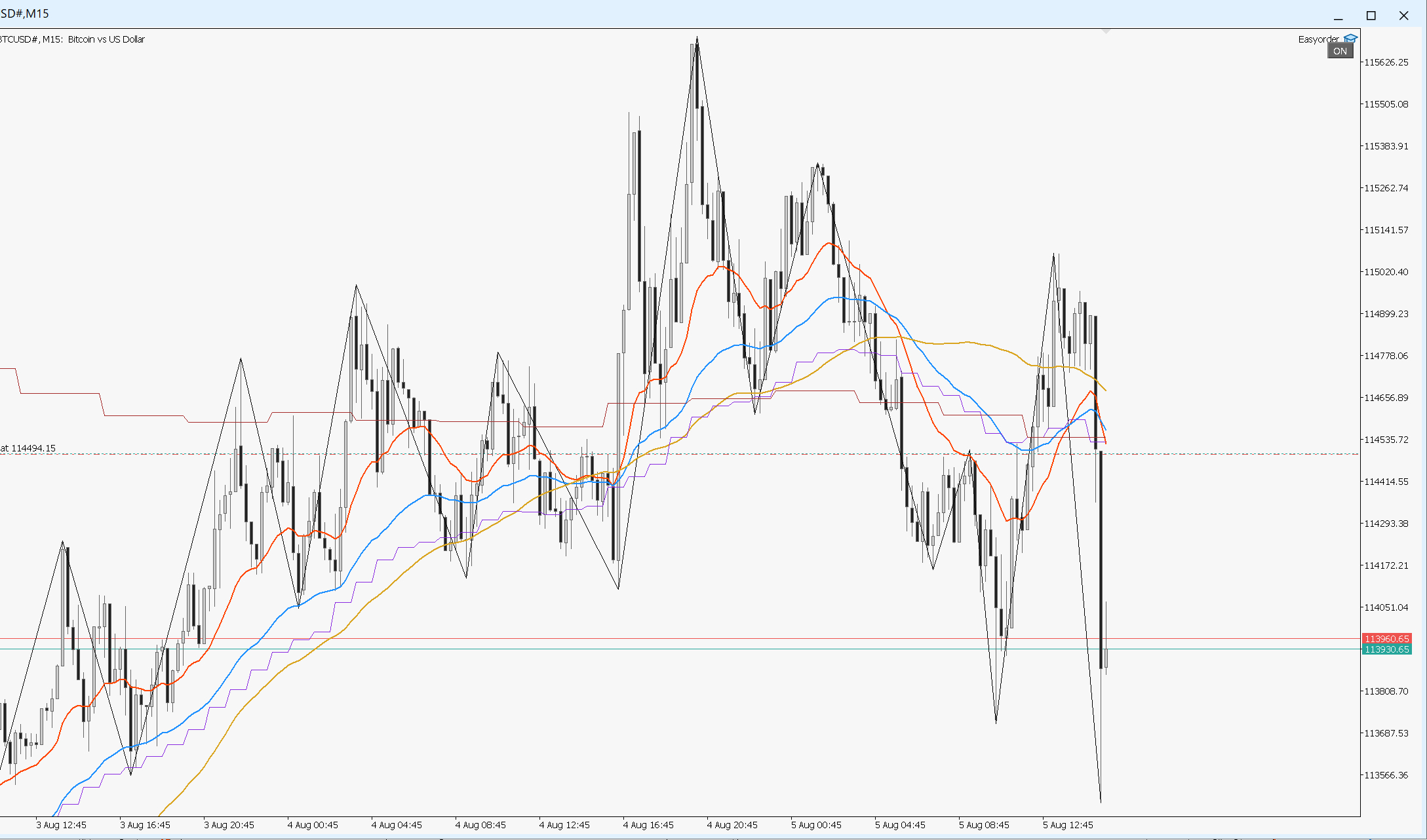Click the 114535.72 price scale label

1386,440
